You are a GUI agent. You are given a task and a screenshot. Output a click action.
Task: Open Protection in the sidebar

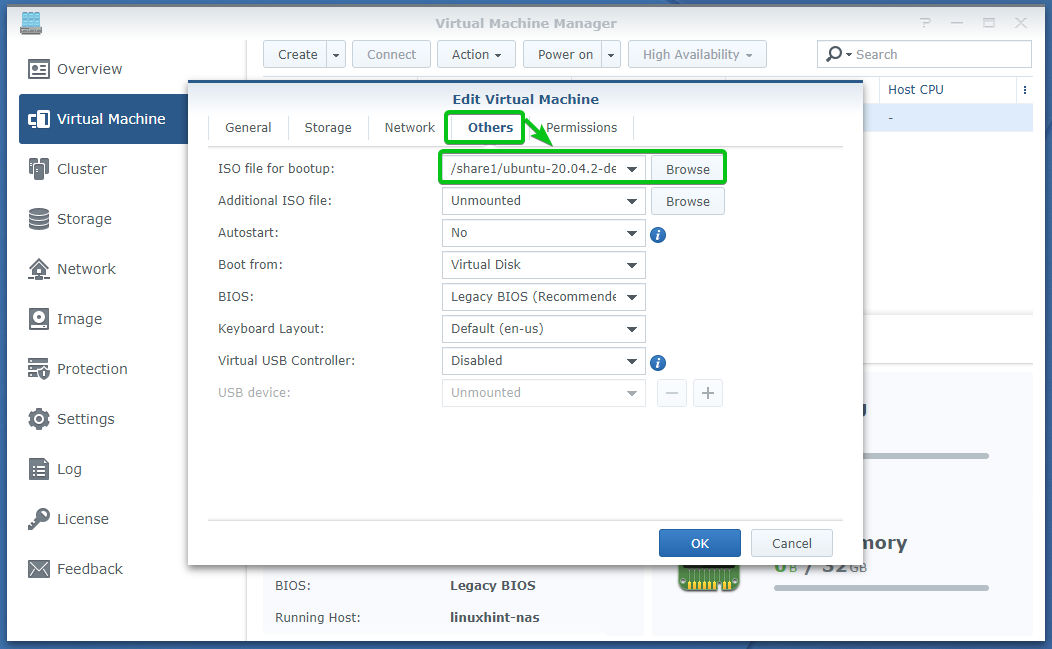(92, 369)
